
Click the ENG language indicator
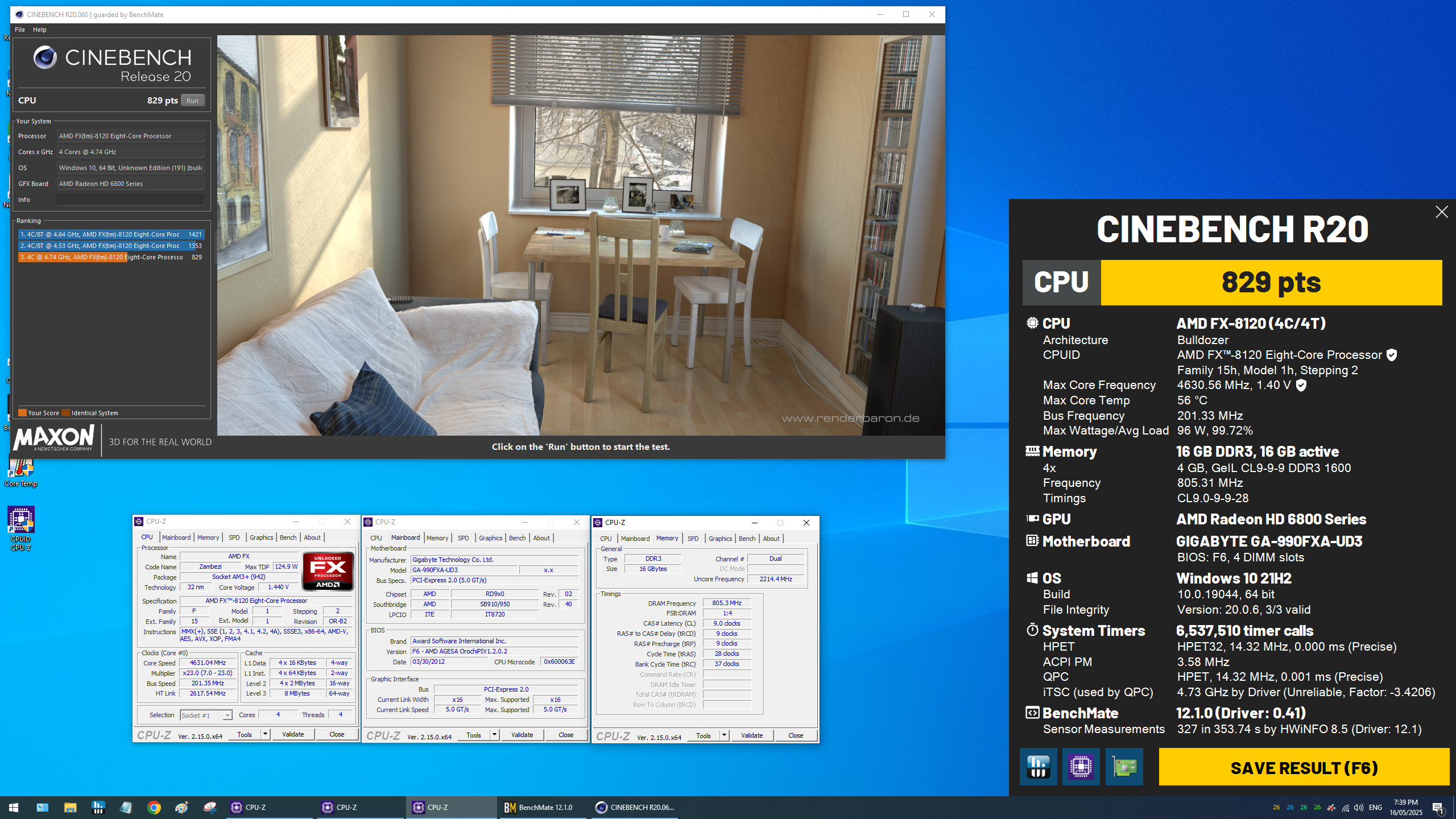pos(1375,808)
